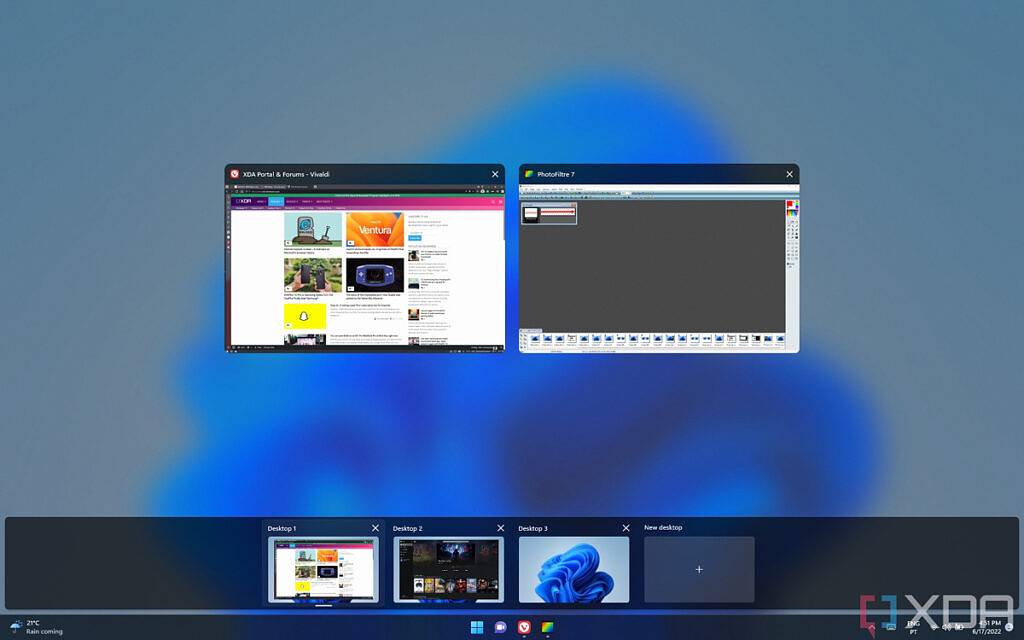This screenshot has width=1024, height=640.
Task: Open the ENG PT language switcher
Action: [x=913, y=627]
